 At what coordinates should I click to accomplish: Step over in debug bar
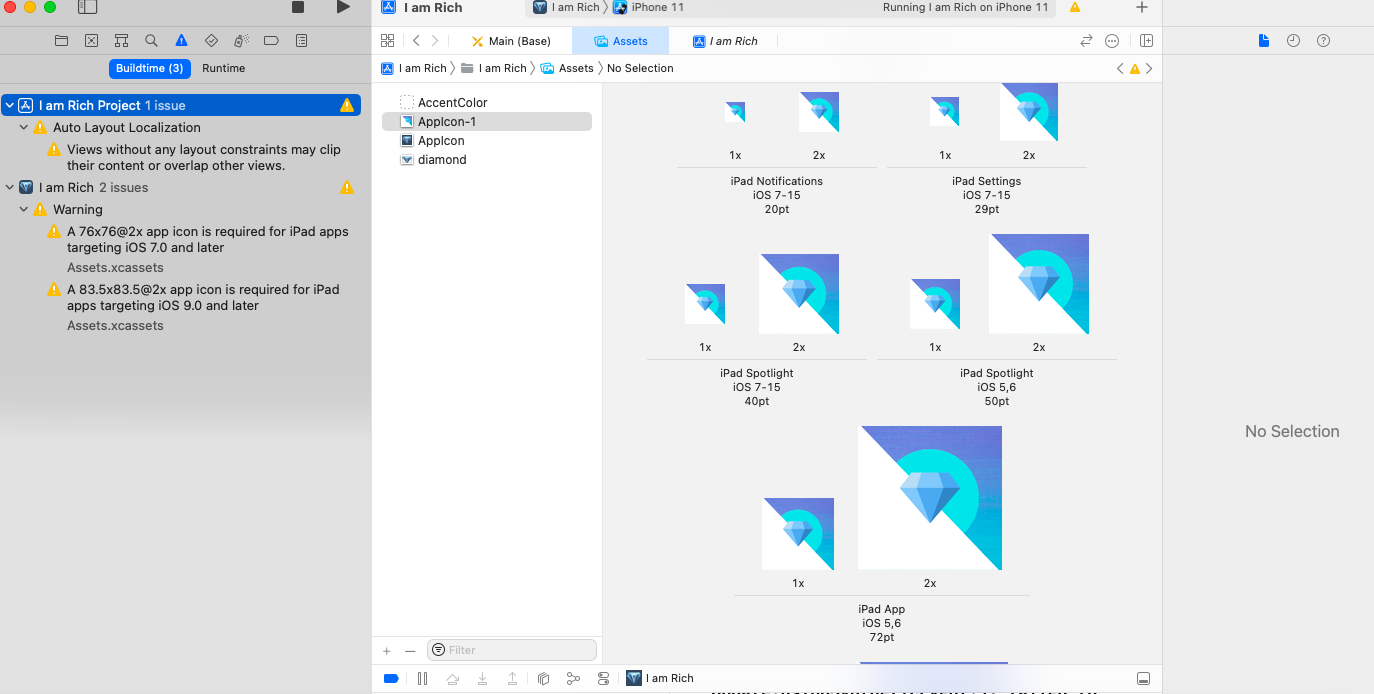[x=452, y=678]
